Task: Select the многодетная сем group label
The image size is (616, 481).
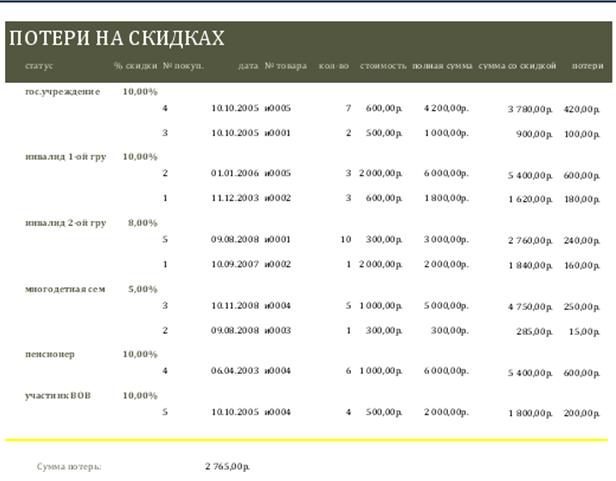Action: pos(65,289)
